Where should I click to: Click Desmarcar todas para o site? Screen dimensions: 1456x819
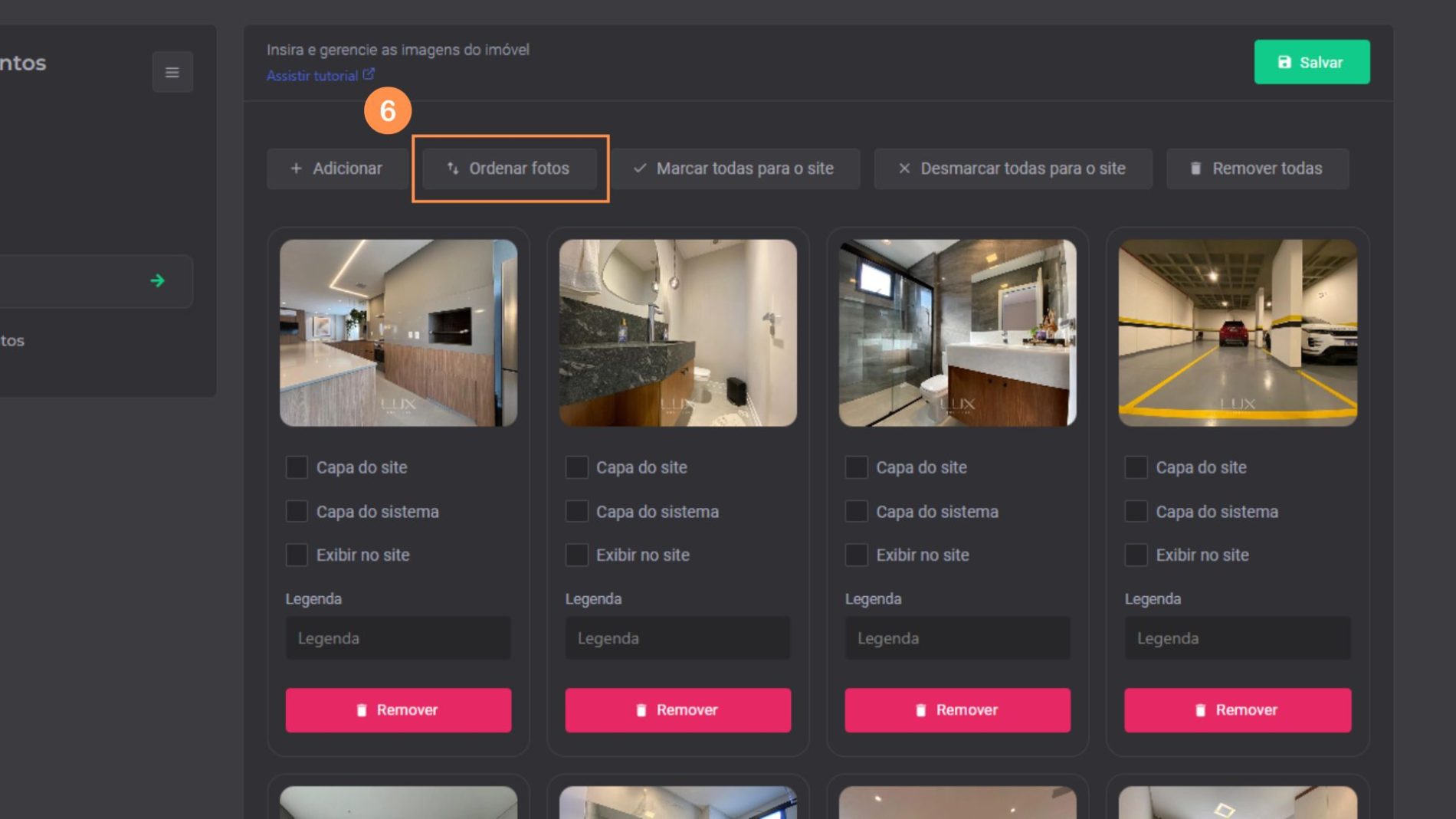[x=1012, y=169]
